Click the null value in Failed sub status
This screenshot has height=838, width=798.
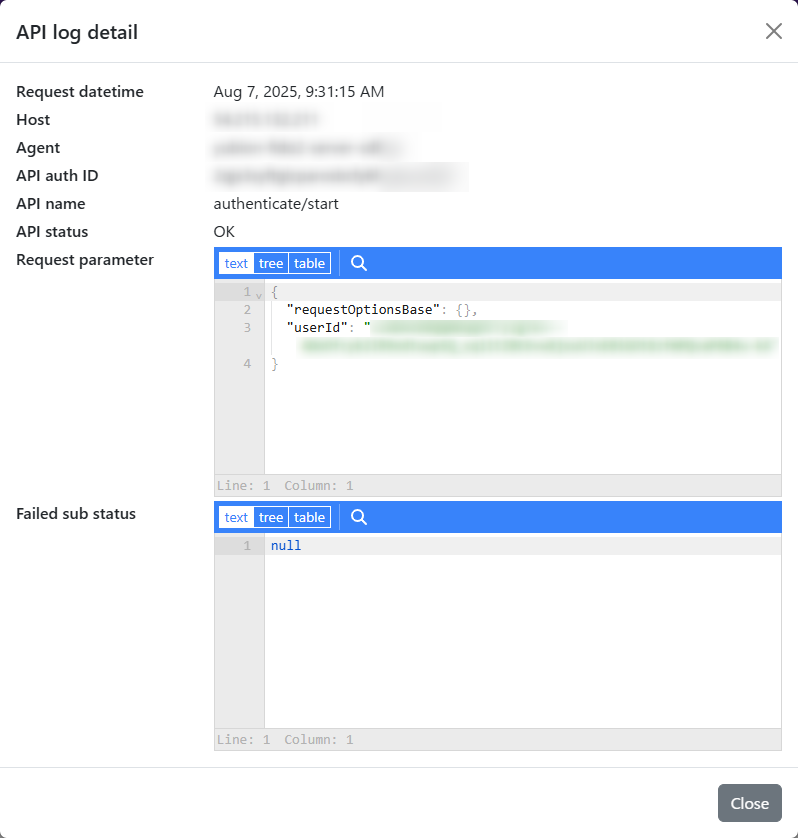point(286,546)
